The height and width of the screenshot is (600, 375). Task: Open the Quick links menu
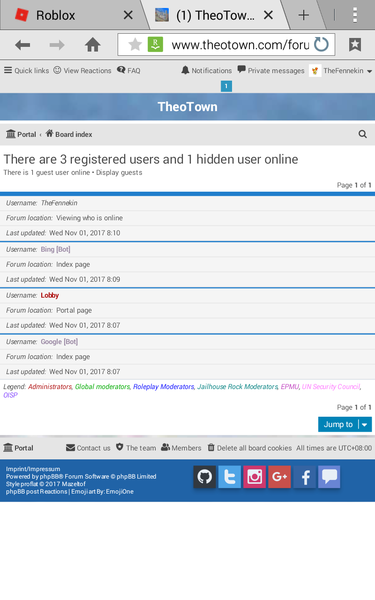(x=26, y=70)
